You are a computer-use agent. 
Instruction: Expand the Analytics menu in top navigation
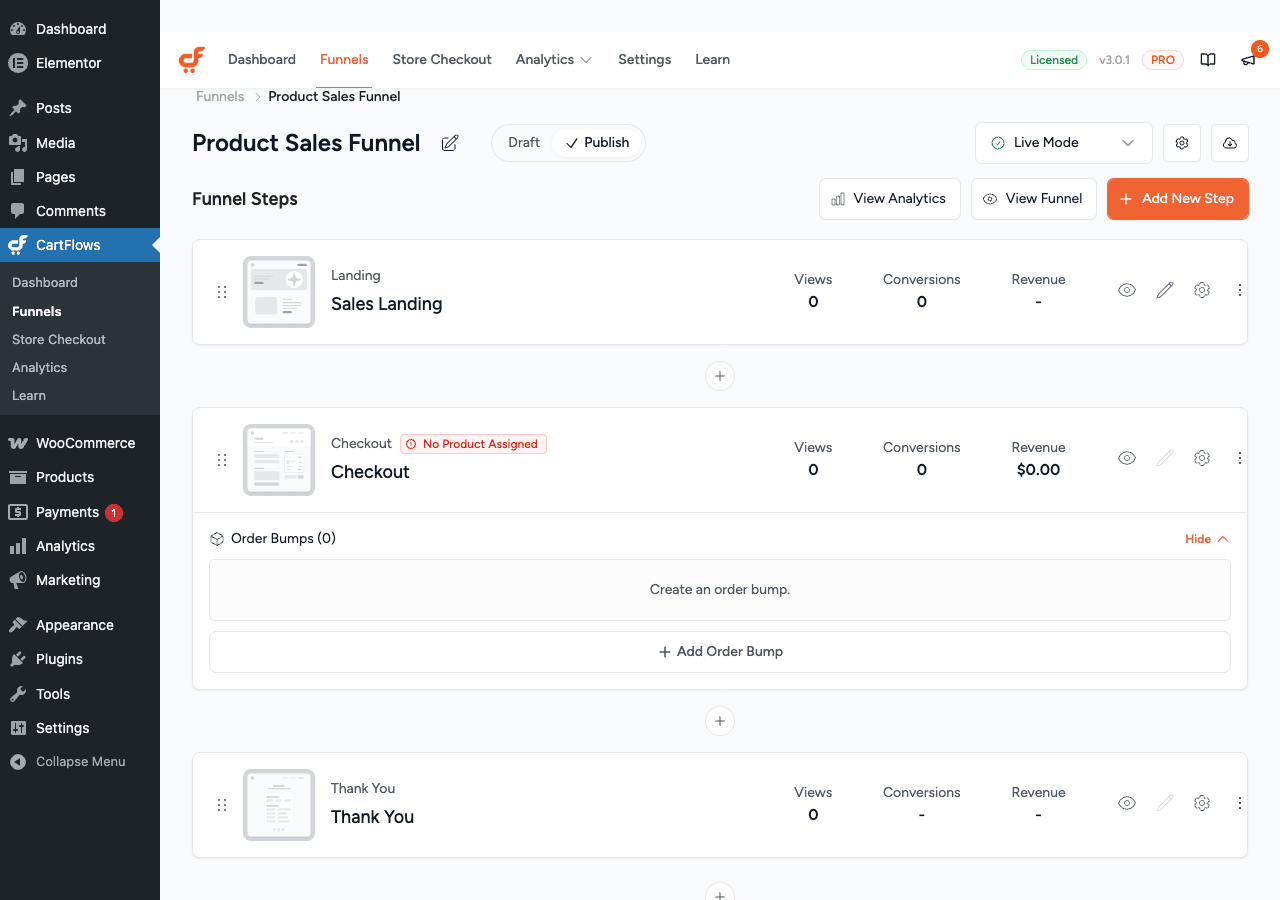pyautogui.click(x=554, y=60)
